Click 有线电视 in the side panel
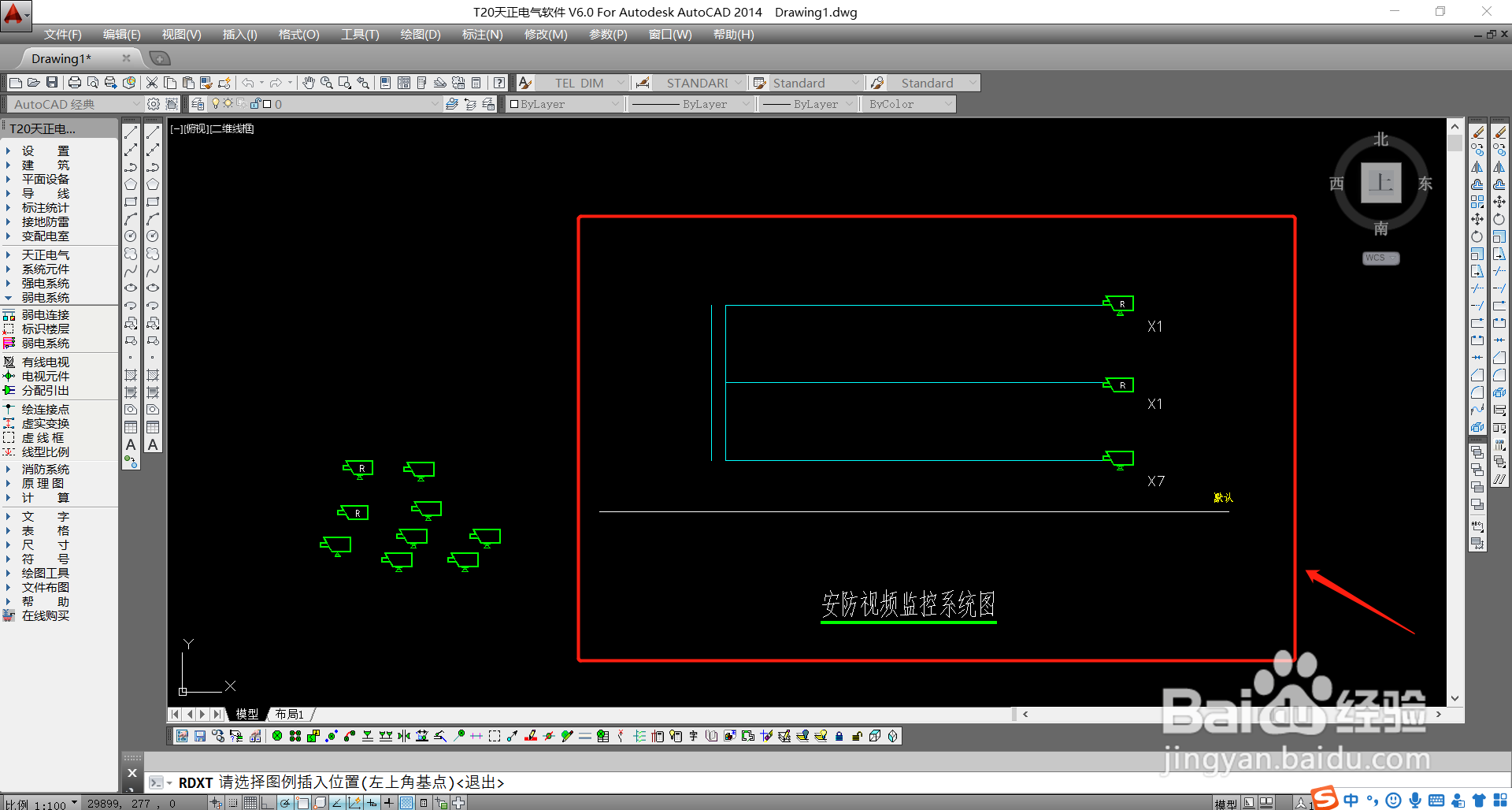Image resolution: width=1512 pixels, height=810 pixels. 46,362
